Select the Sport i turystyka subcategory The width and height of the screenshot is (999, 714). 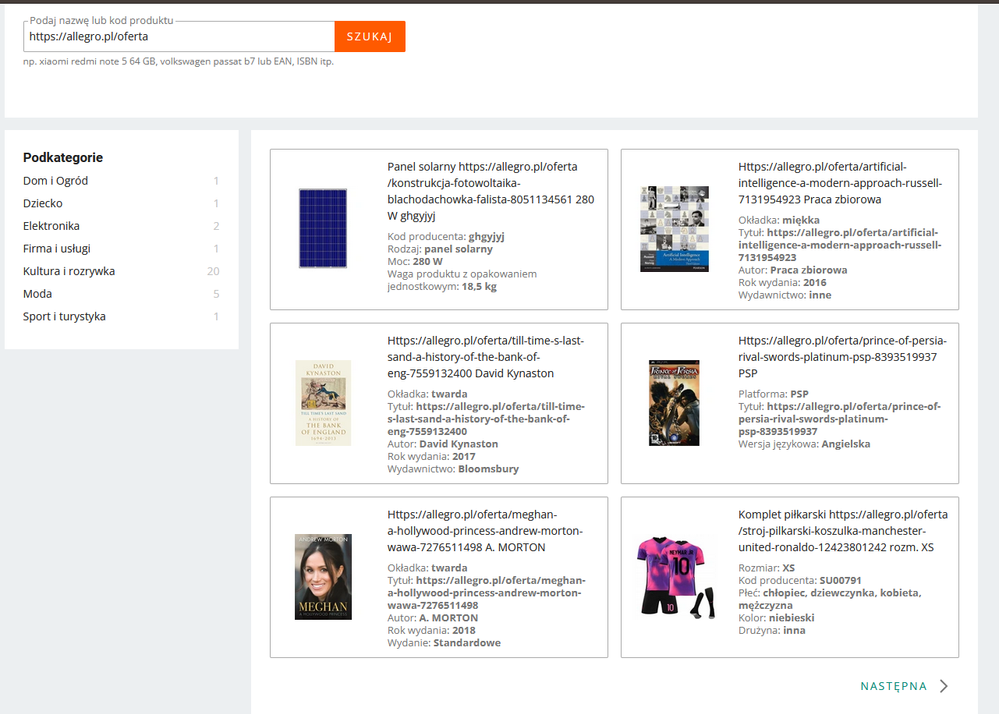tap(64, 317)
